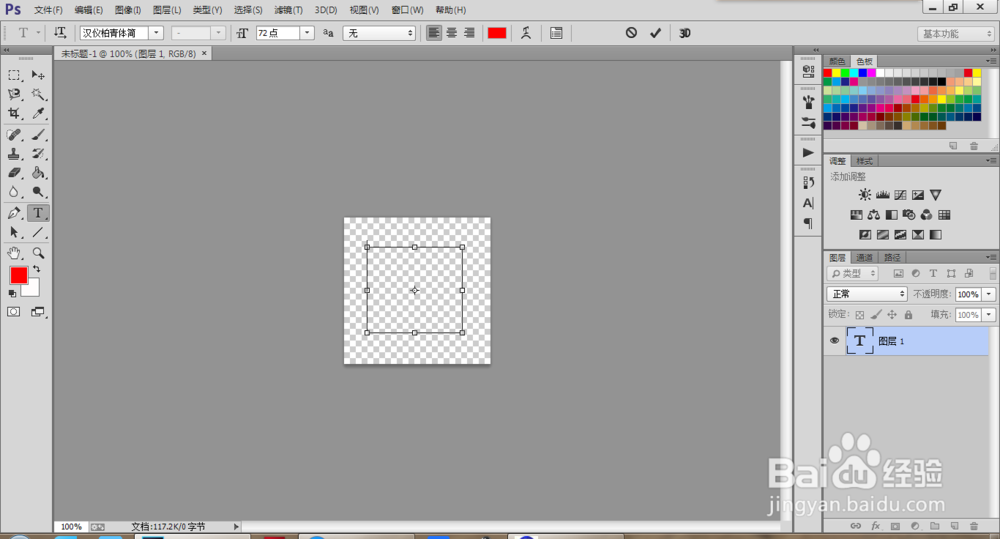Select the Hand tool

[14, 253]
